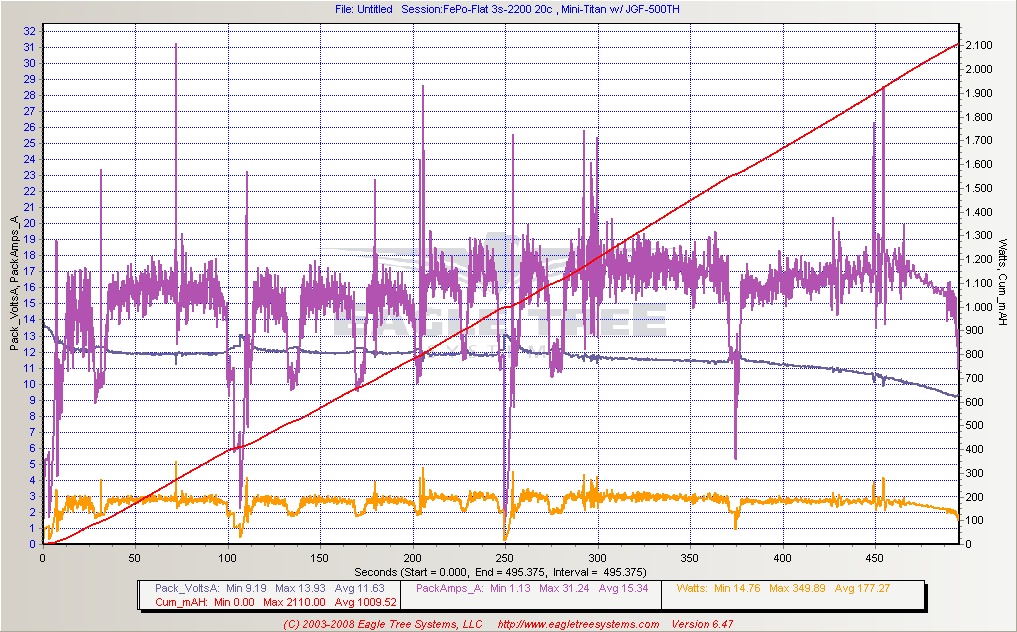Click the Version 6.47 label
This screenshot has height=632, width=1017.
click(x=706, y=623)
